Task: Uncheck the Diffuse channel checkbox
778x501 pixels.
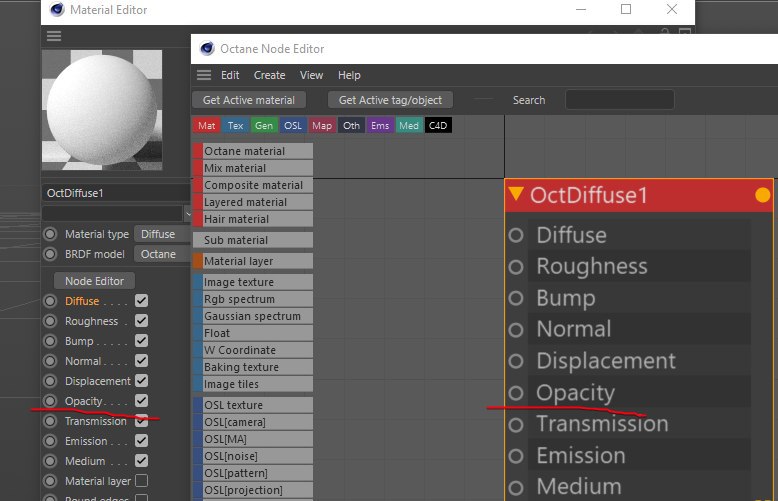Action: point(141,301)
